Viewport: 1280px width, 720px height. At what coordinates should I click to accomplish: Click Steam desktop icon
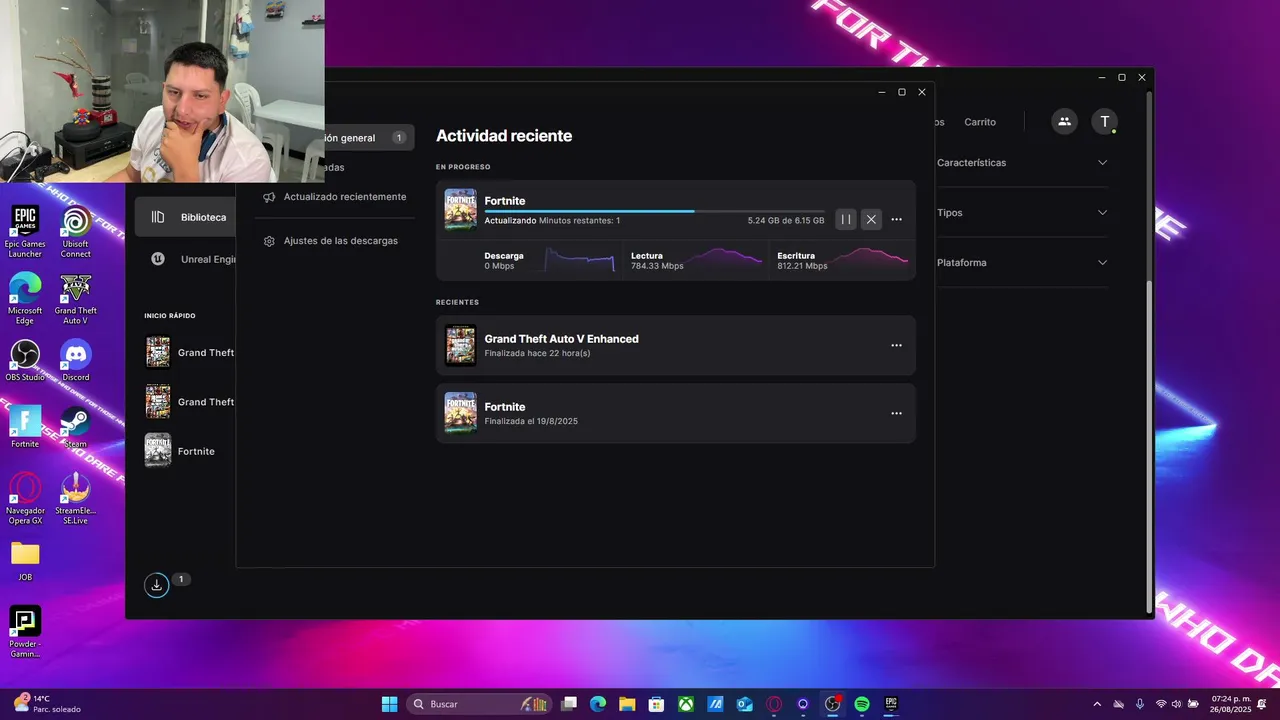click(75, 427)
